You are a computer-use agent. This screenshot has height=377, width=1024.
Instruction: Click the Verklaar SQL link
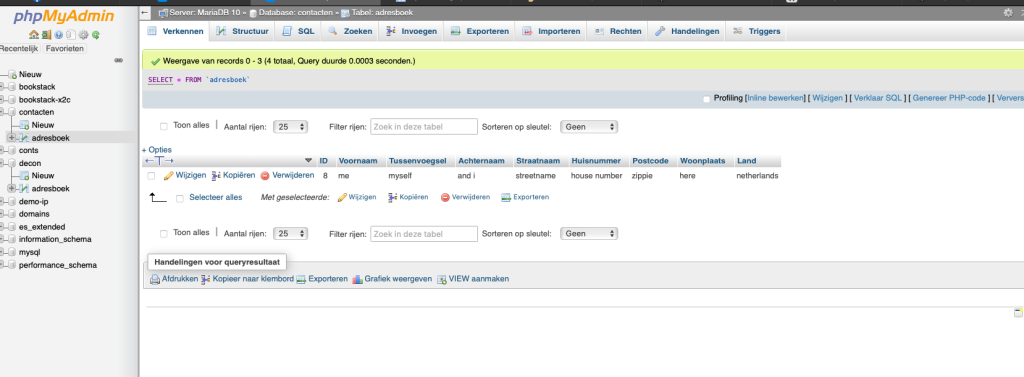click(878, 98)
